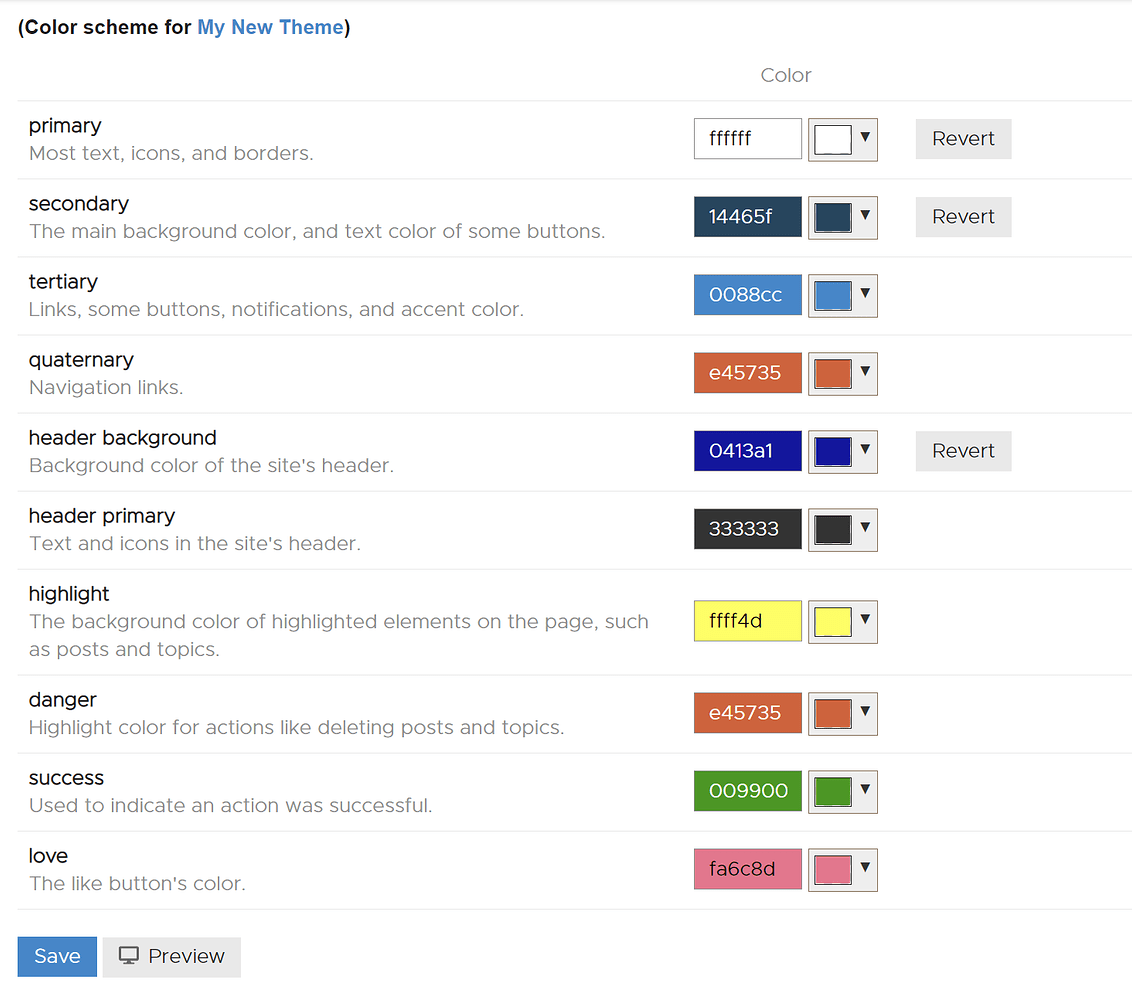
Task: Select the love hex value fa6c8d field
Action: pyautogui.click(x=747, y=869)
